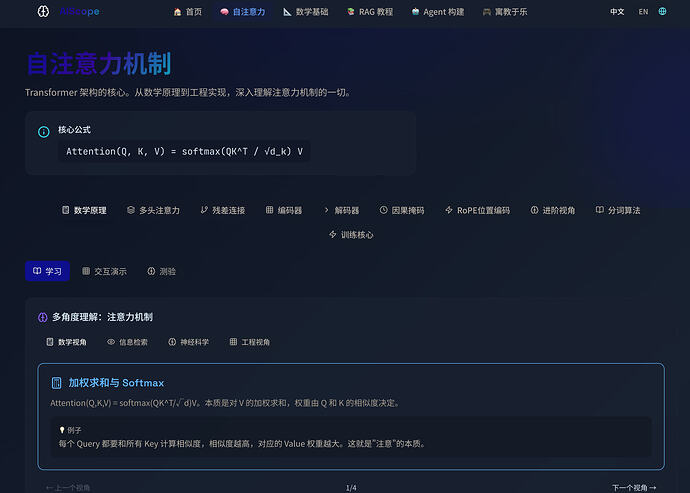Image resolution: width=690 pixels, height=493 pixels.
Task: Switch to the 交互演示 mode
Action: tap(104, 271)
